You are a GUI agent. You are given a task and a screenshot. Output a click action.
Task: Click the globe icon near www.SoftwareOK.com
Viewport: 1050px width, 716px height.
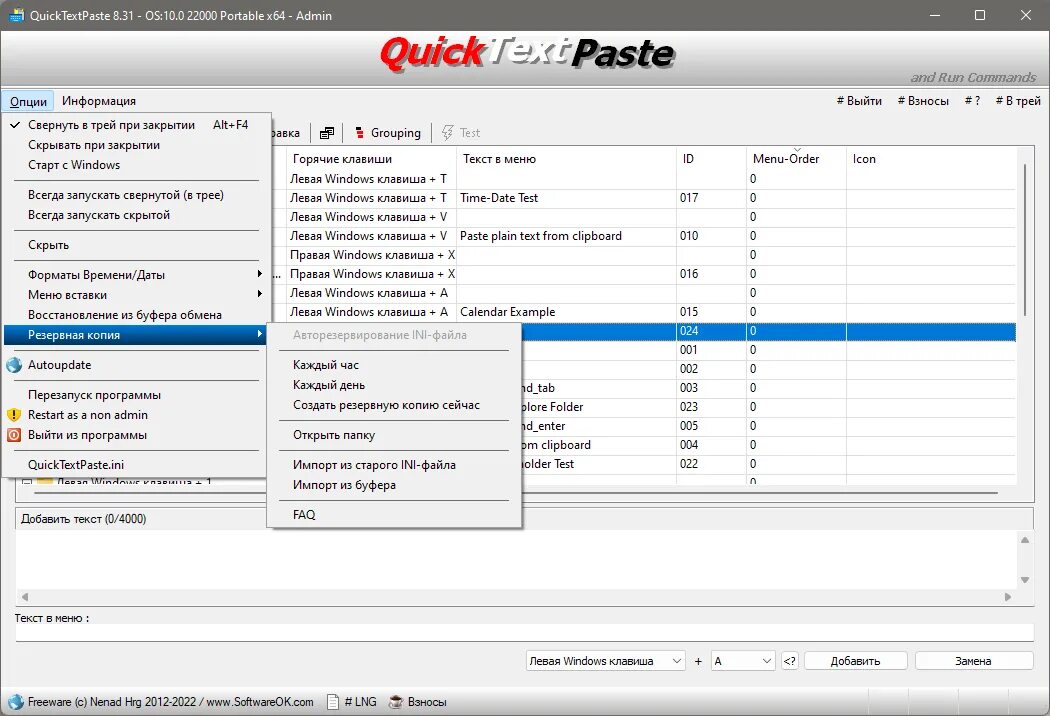coord(14,701)
